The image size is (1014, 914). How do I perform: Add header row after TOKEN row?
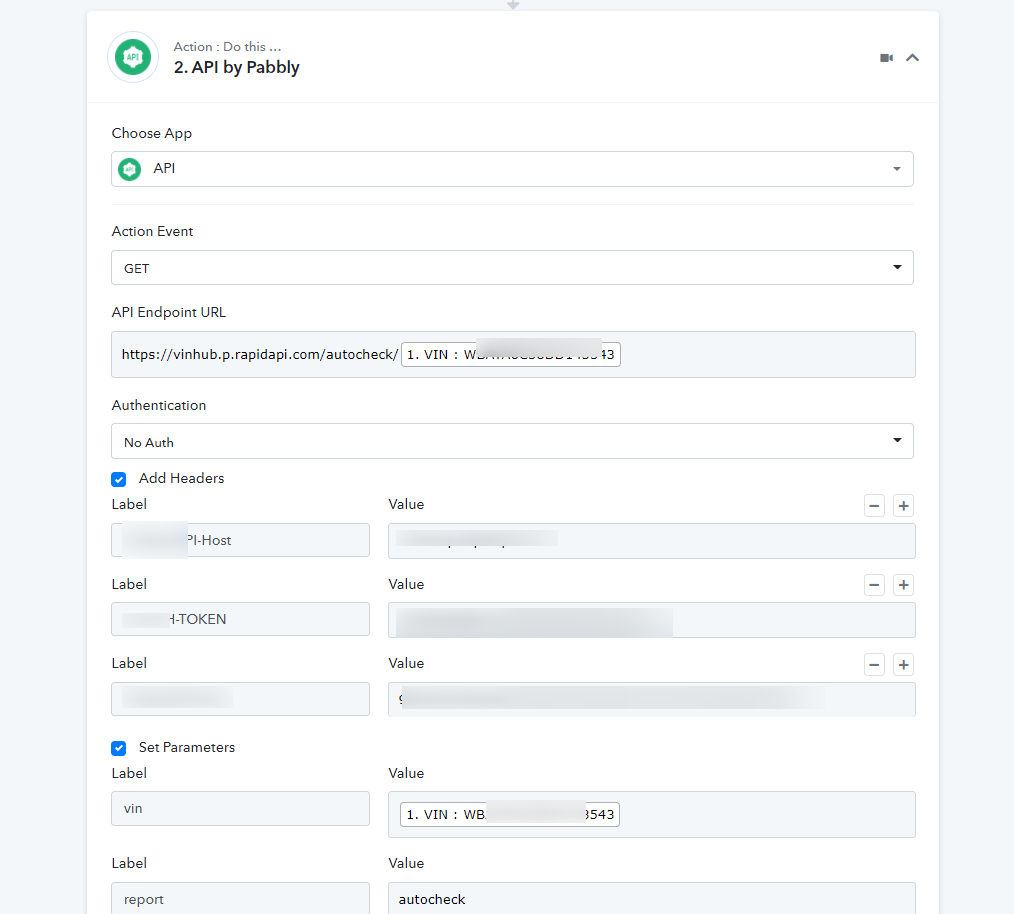pos(903,585)
